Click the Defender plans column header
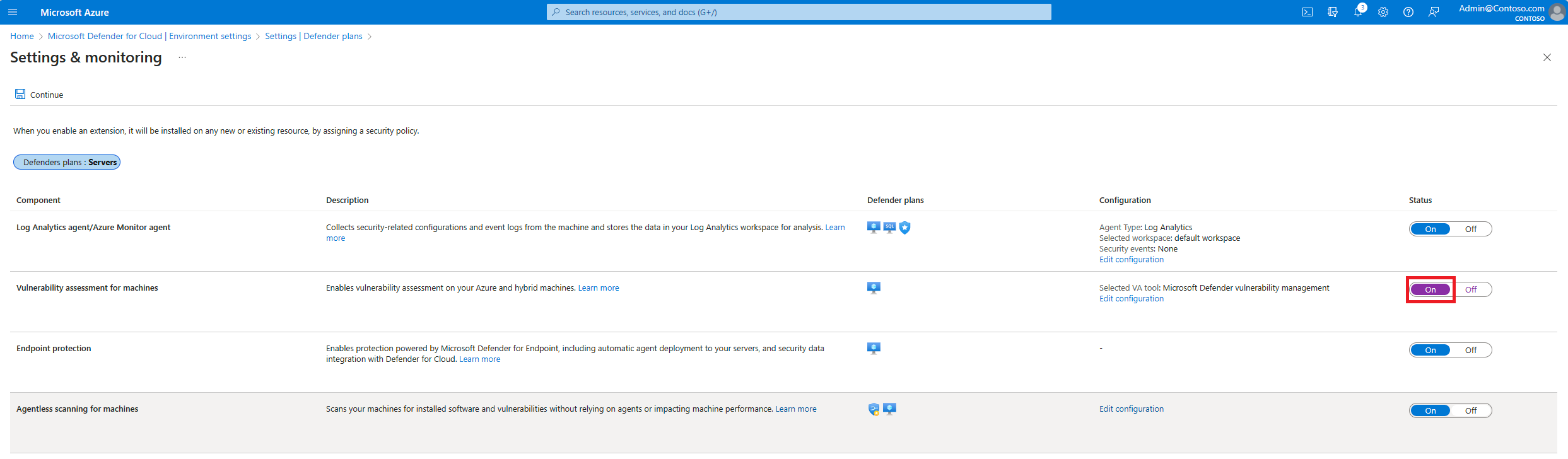This screenshot has height=459, width=1568. [896, 200]
